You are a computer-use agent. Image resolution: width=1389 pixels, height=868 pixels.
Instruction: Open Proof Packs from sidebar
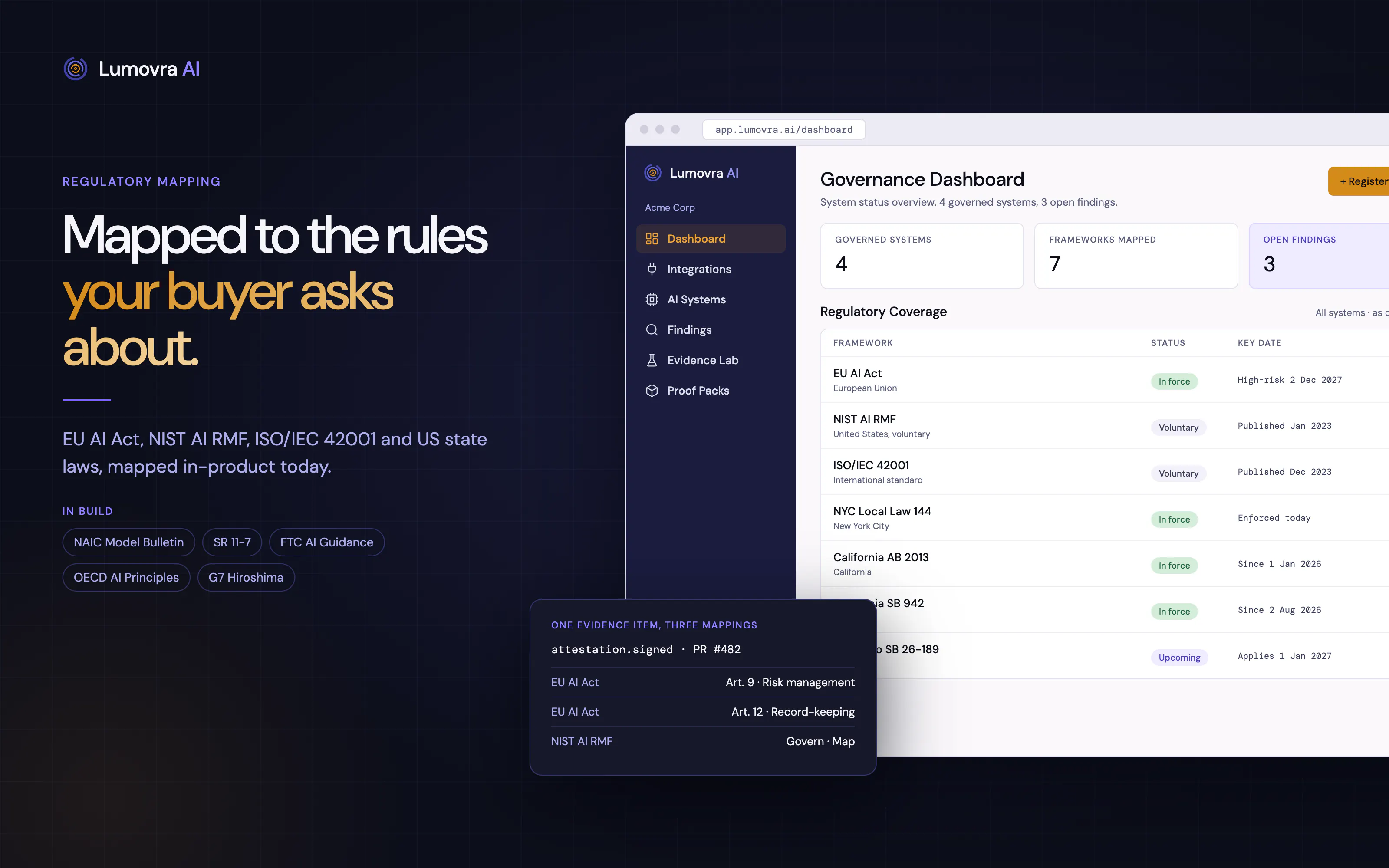point(711,390)
